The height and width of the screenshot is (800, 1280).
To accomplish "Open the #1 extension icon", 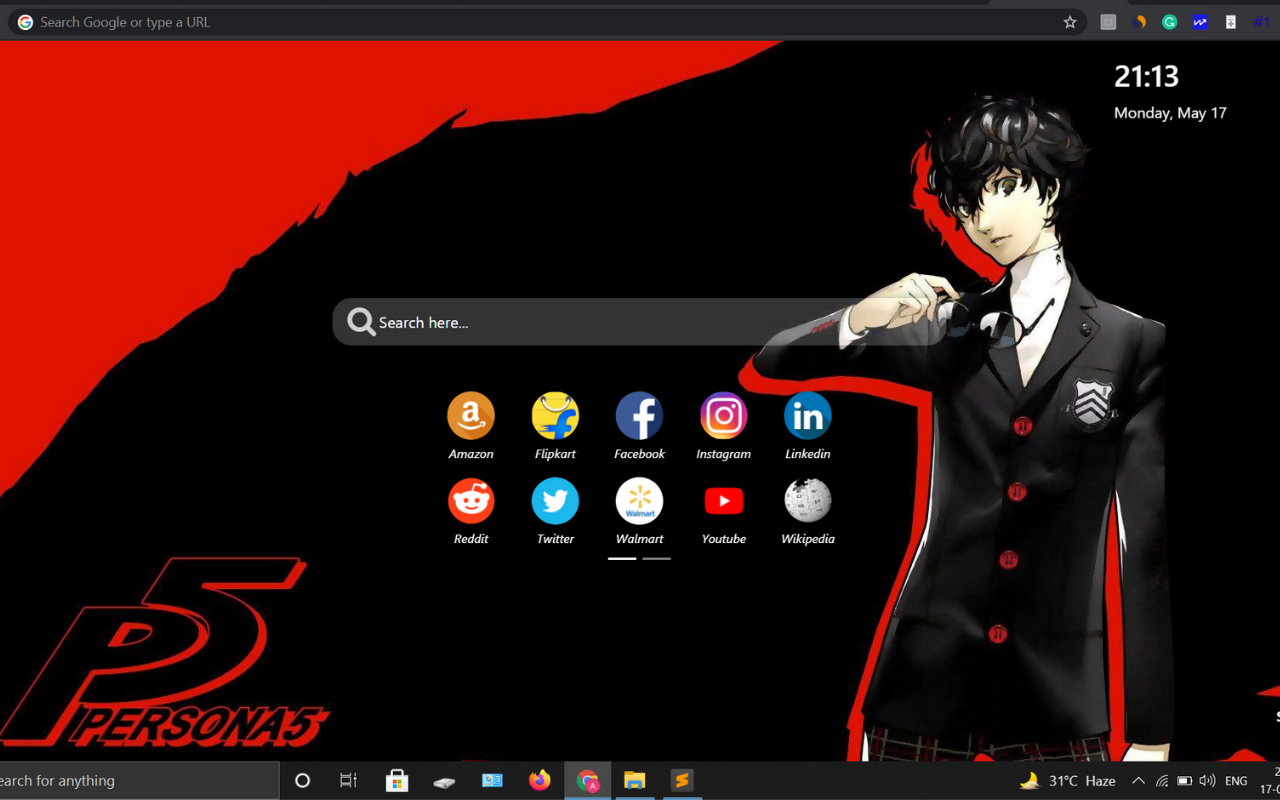I will (x=1262, y=22).
